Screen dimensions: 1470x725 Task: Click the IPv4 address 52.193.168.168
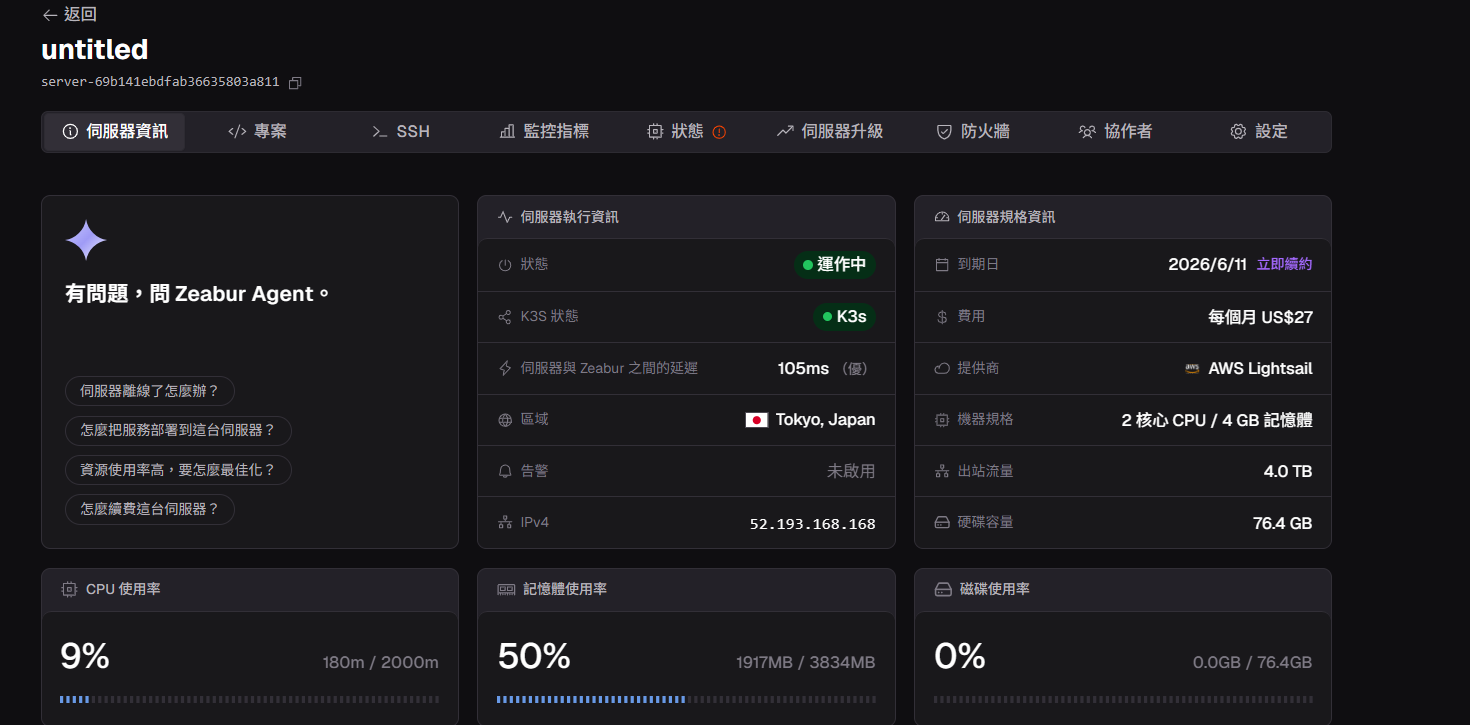click(x=813, y=524)
